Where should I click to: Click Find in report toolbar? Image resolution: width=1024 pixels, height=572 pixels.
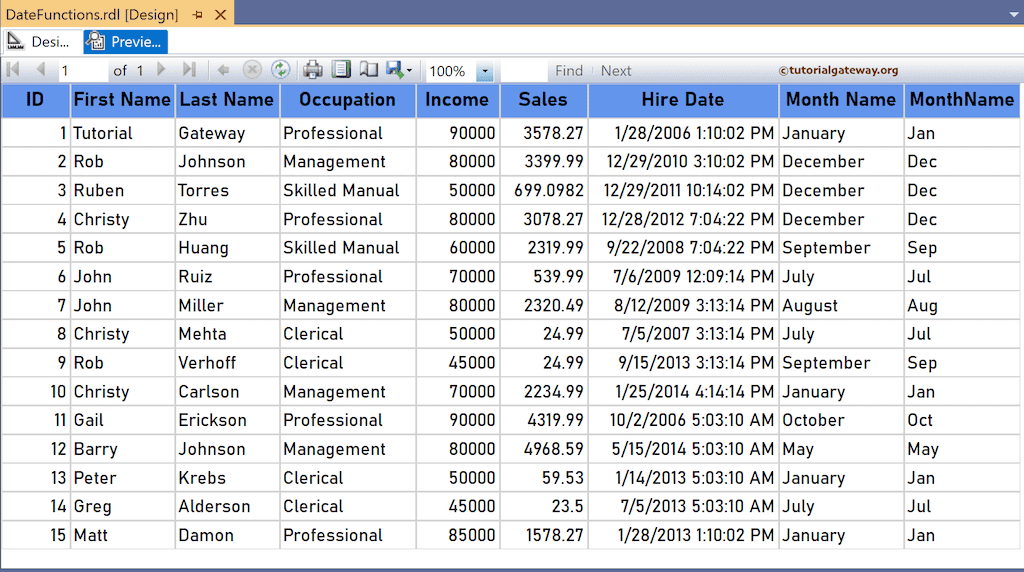[x=569, y=71]
